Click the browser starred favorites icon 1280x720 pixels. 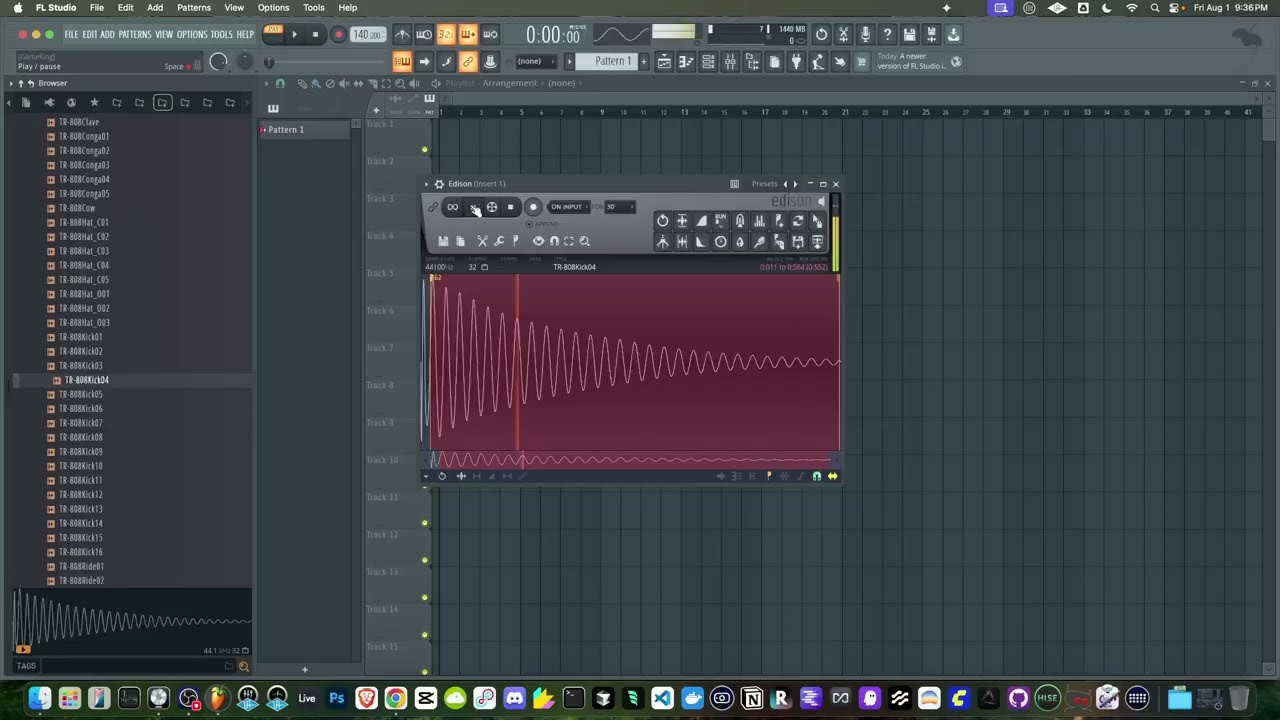pos(94,102)
